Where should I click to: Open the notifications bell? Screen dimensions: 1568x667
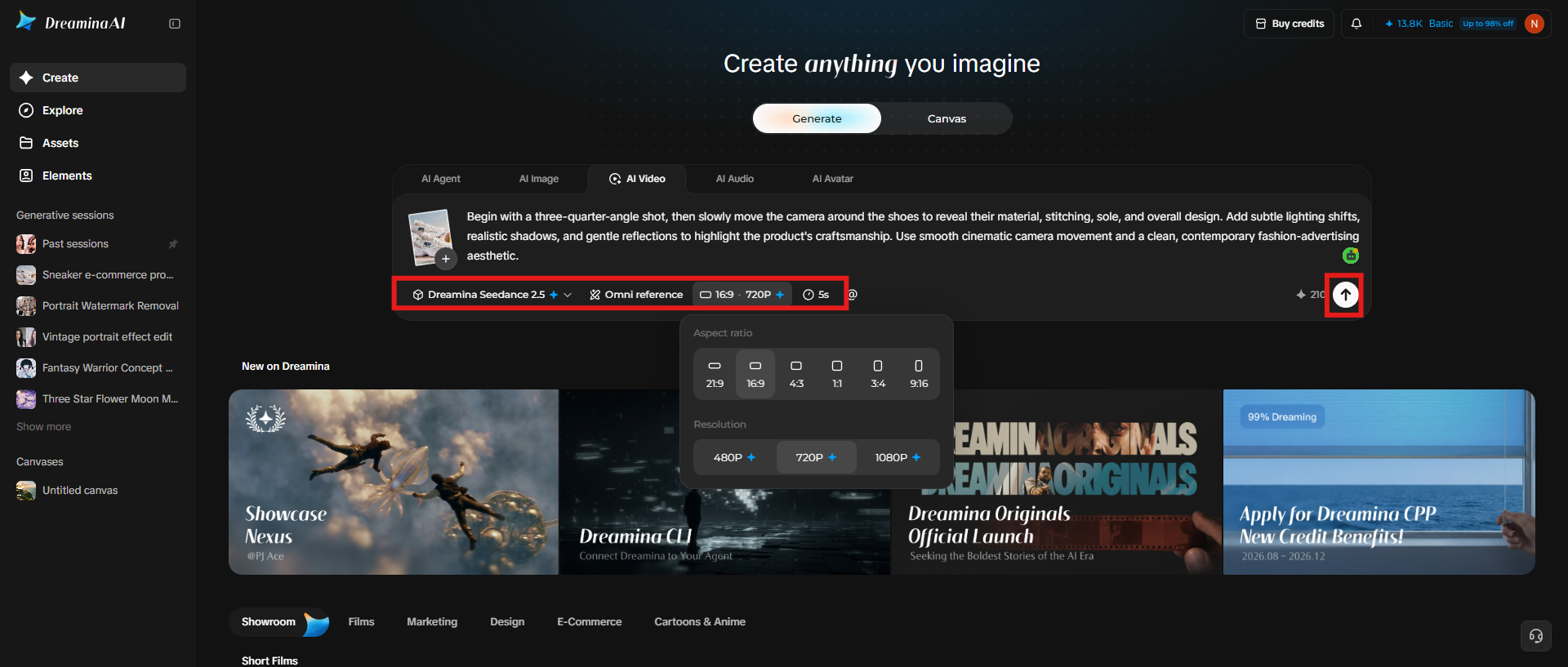pos(1356,24)
